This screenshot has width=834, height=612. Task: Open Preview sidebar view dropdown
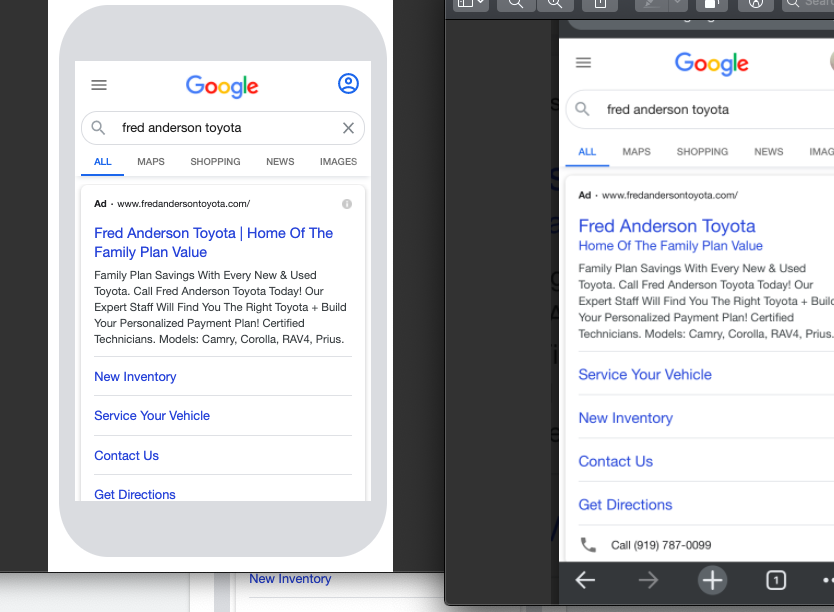click(470, 5)
